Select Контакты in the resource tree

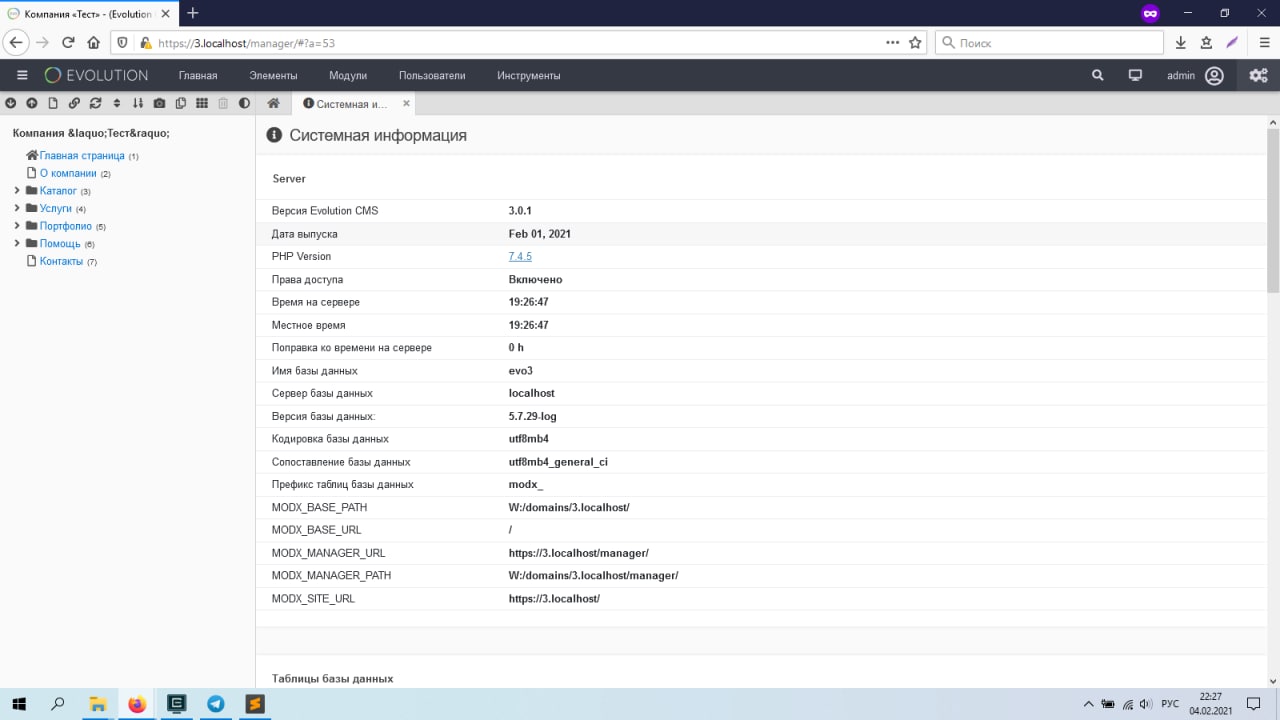(x=61, y=261)
